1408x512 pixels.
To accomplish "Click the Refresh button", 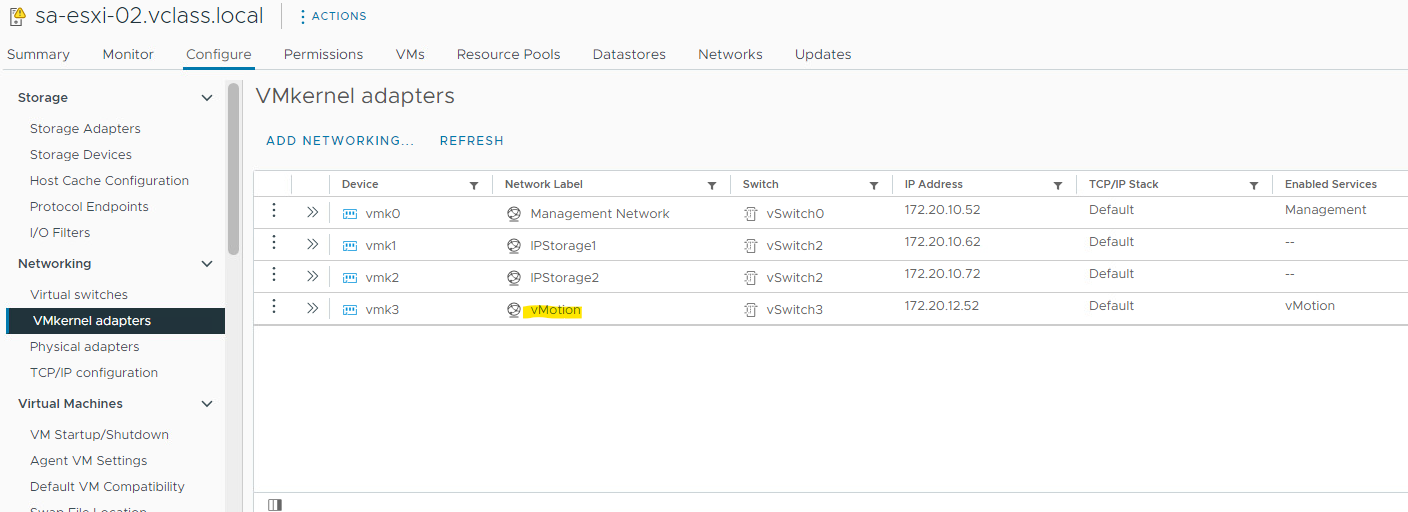I will click(x=472, y=141).
